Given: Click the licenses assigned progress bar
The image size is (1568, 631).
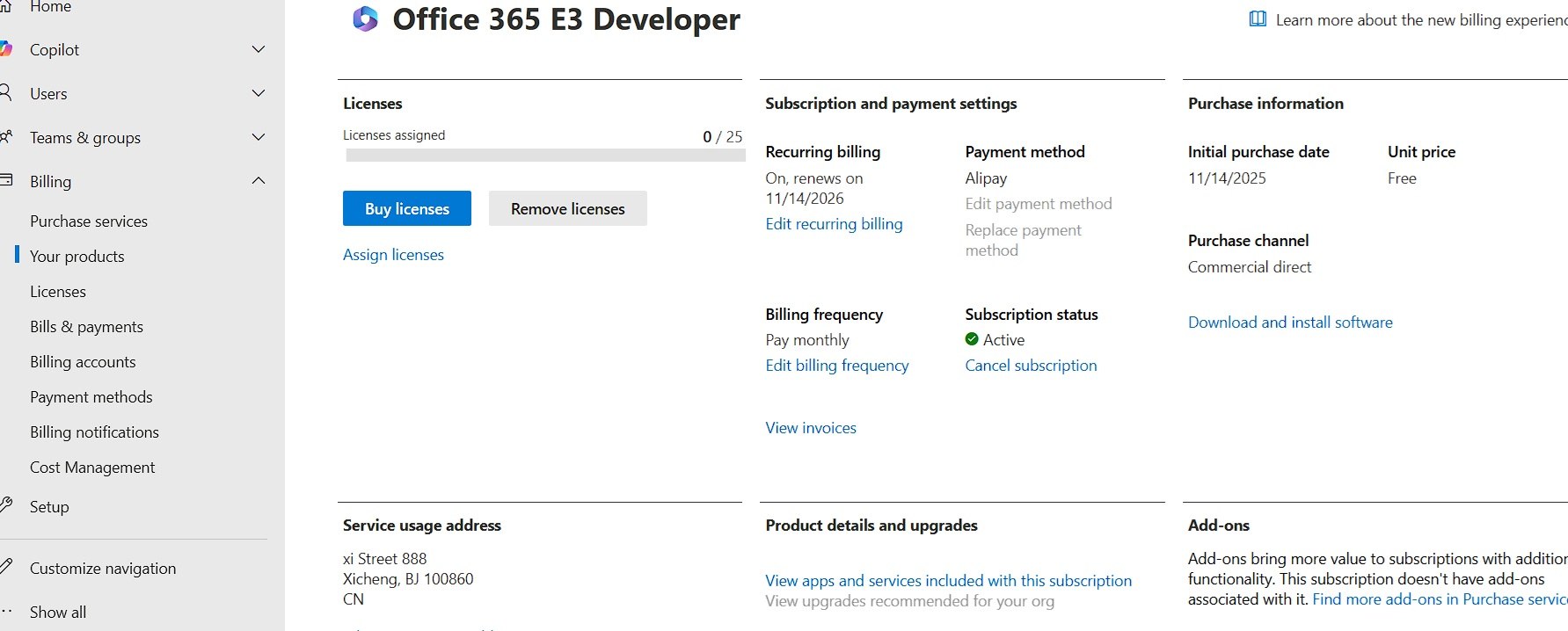Looking at the screenshot, I should click(x=545, y=156).
